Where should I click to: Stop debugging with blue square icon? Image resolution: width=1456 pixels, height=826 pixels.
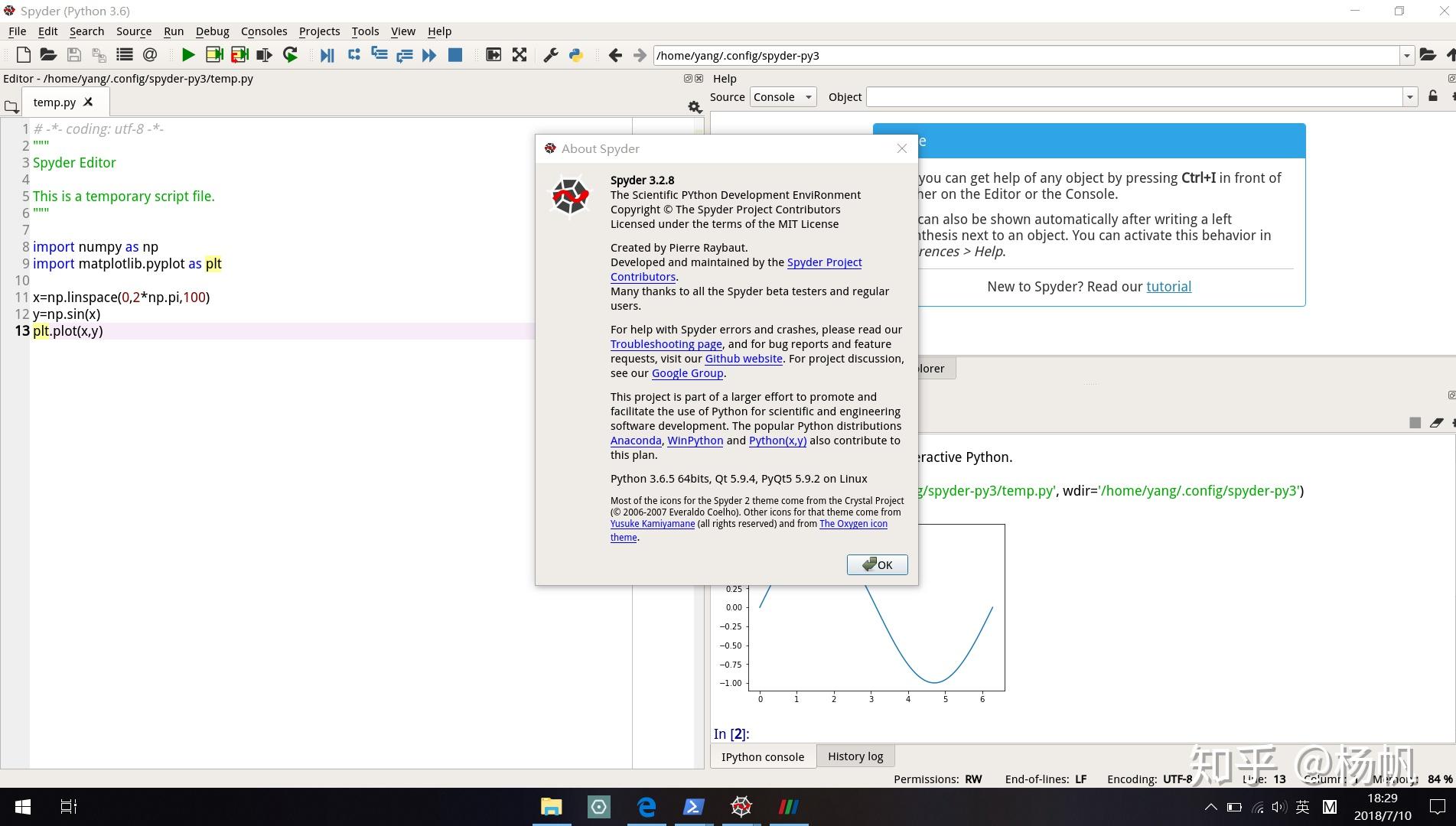(x=455, y=55)
